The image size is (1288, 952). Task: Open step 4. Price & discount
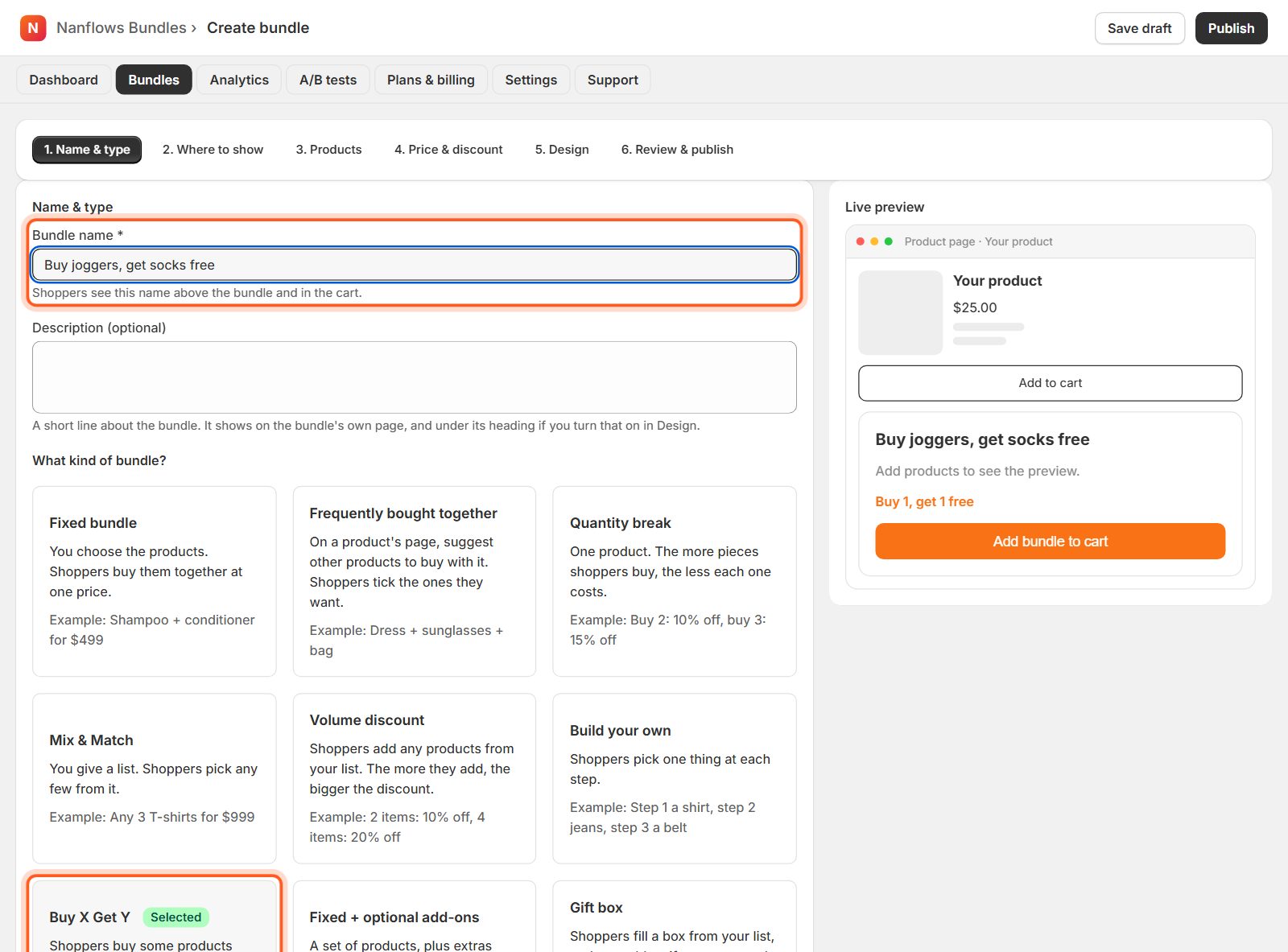point(448,150)
